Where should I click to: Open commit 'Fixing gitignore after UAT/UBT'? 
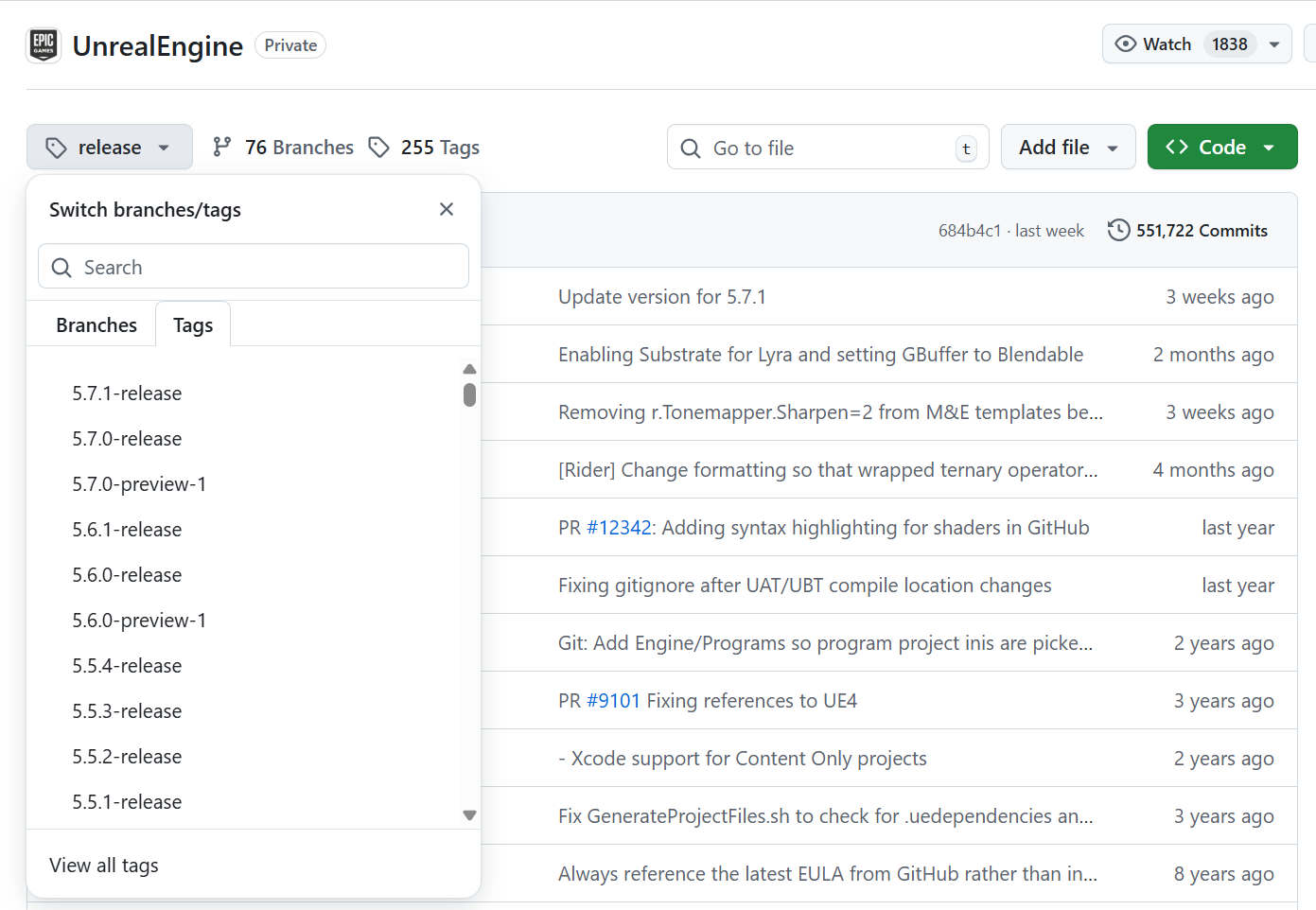point(805,586)
